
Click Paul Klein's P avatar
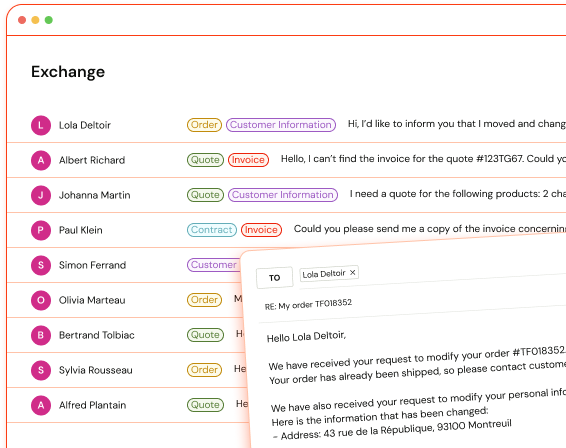click(41, 230)
